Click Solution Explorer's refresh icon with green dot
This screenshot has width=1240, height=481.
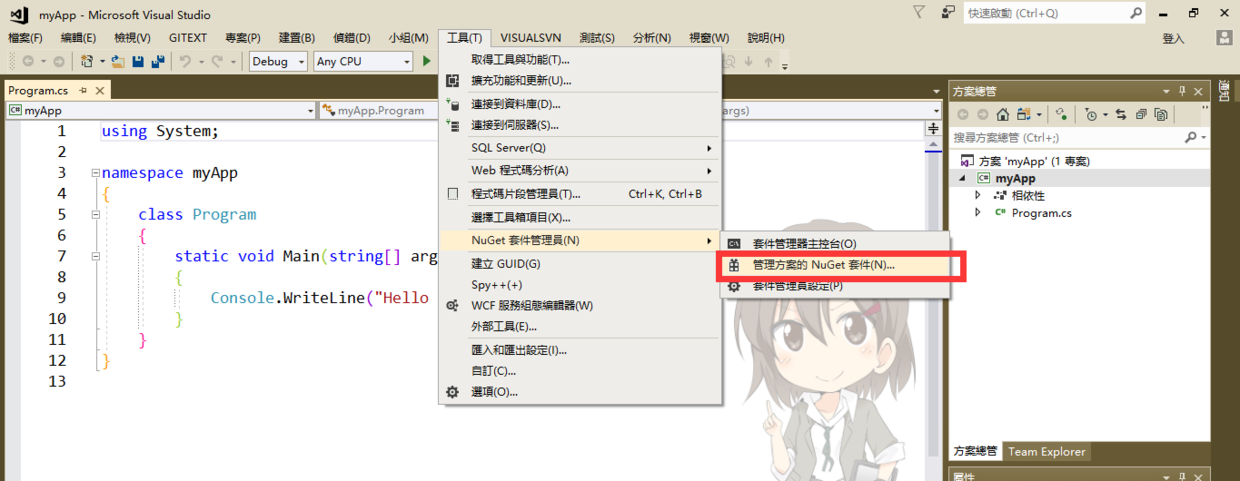[x=1061, y=115]
